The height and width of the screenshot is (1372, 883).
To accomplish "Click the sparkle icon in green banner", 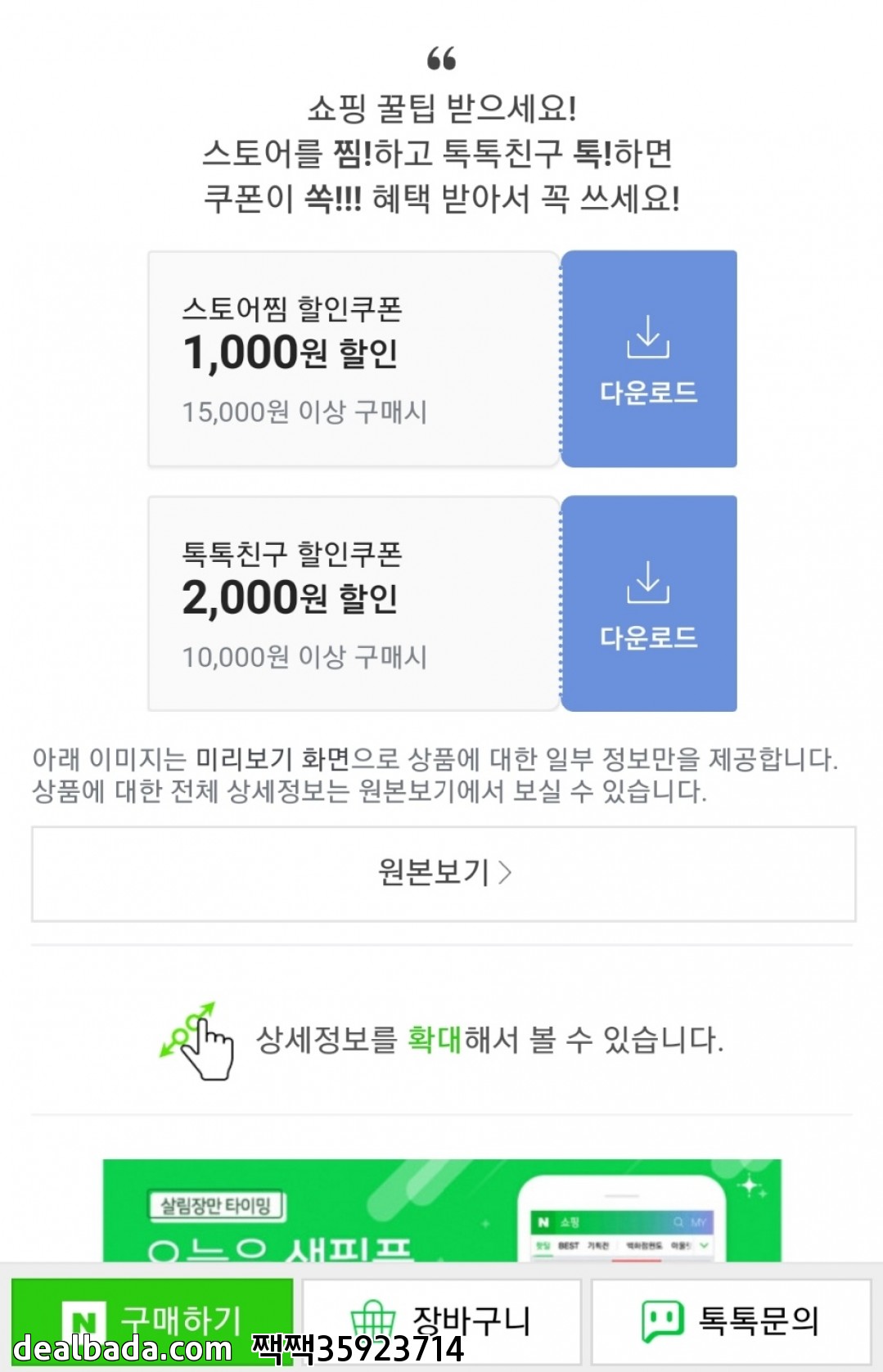I will pos(750,1185).
